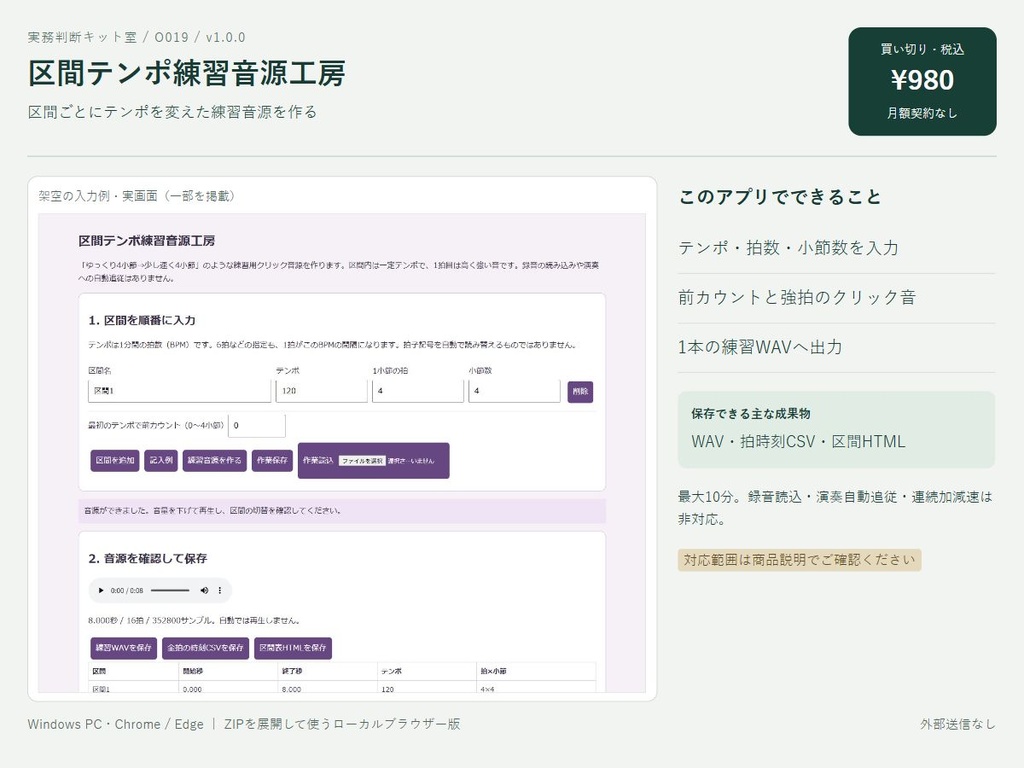The image size is (1024, 768).
Task: Click the audio player seek bar
Action: click(170, 590)
